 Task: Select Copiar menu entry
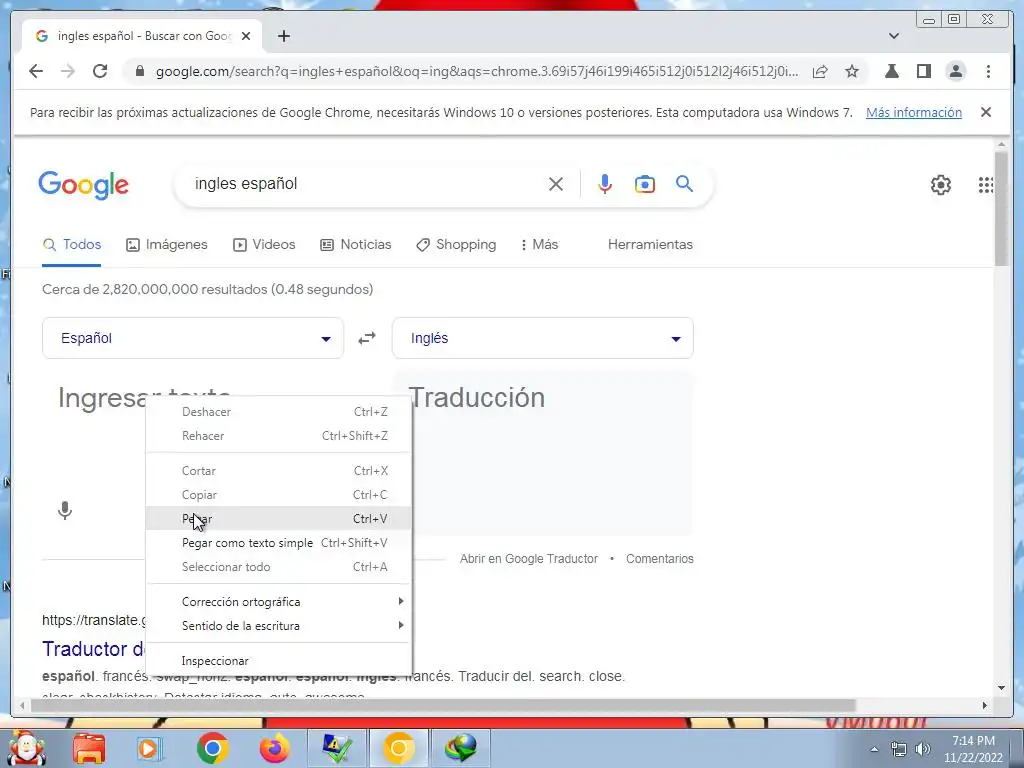click(279, 495)
